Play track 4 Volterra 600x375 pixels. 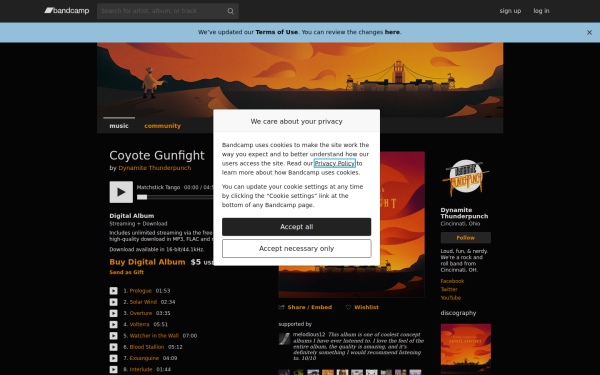click(x=114, y=324)
